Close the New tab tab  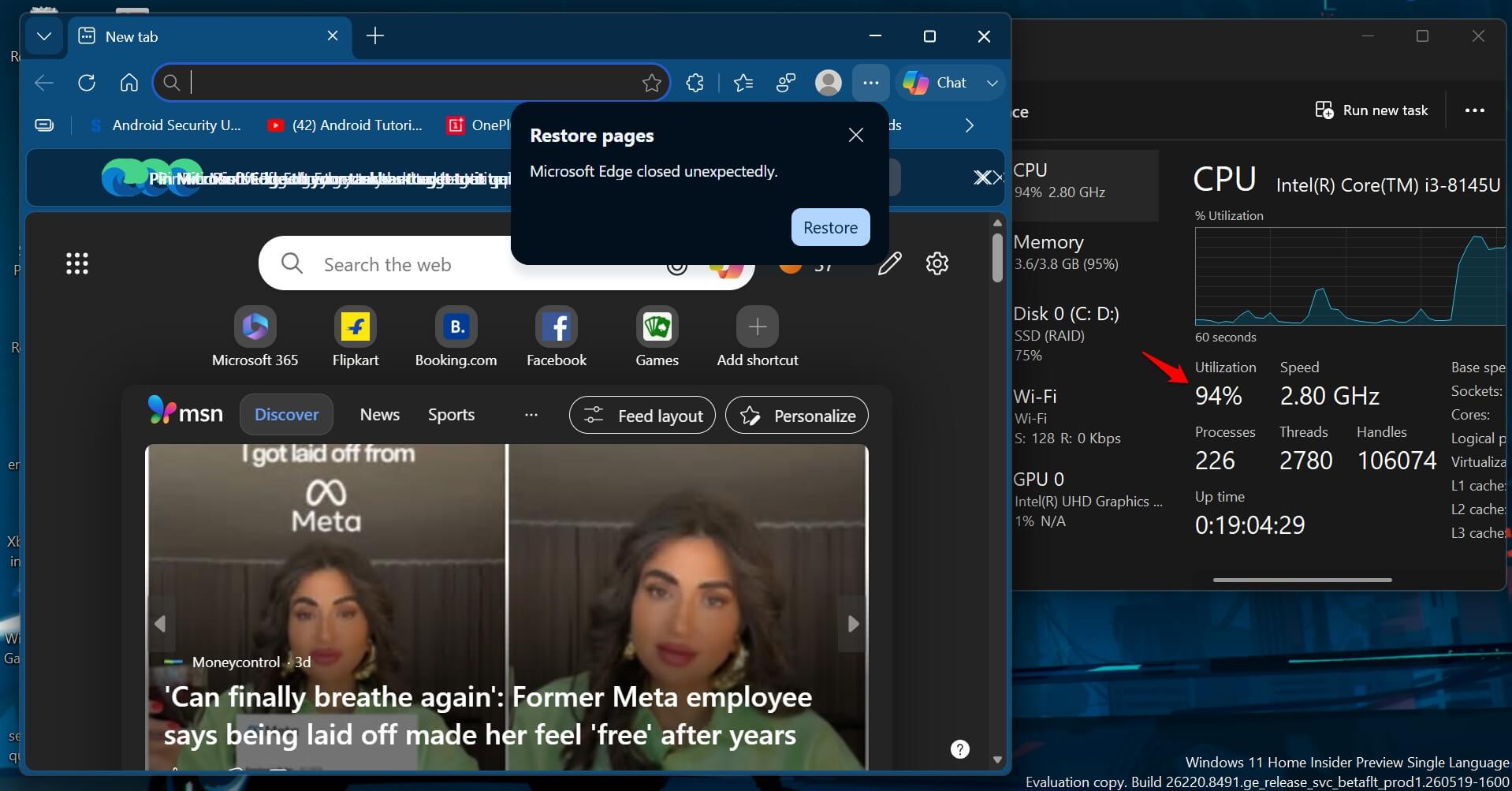pyautogui.click(x=333, y=36)
